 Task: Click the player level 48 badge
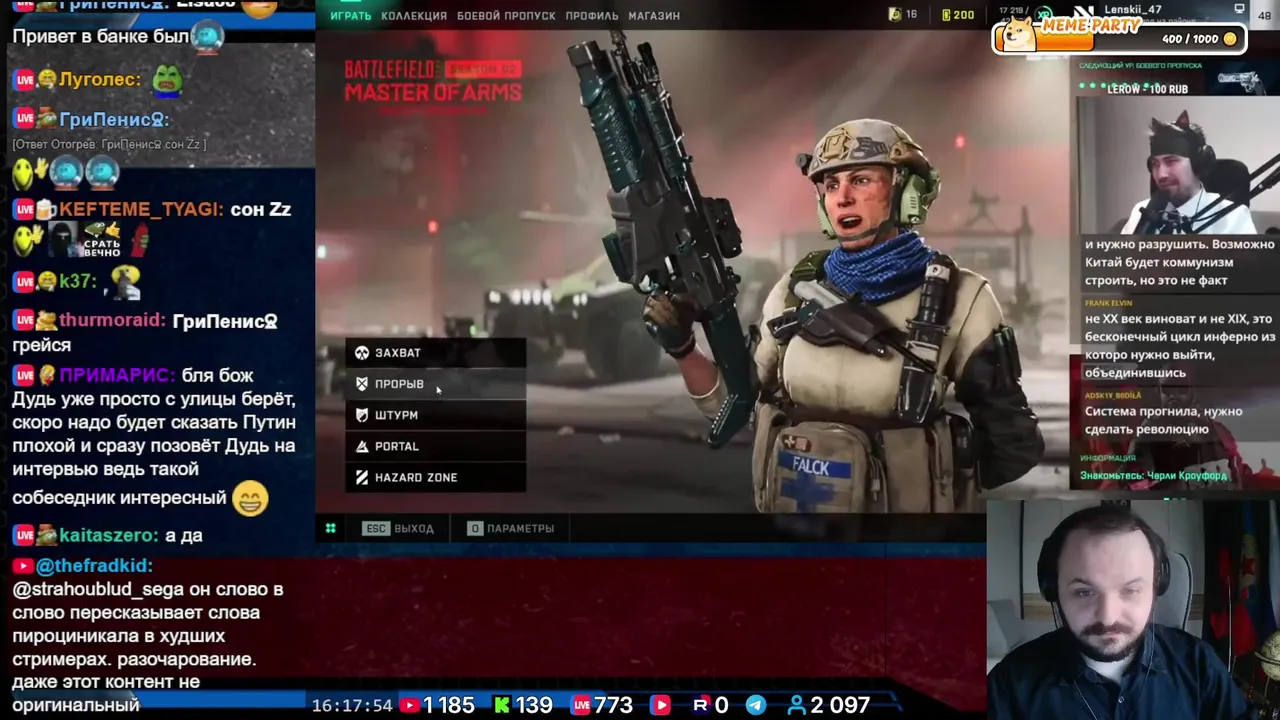[x=1265, y=15]
